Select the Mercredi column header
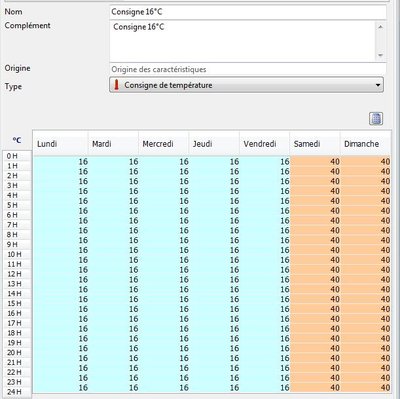The width and height of the screenshot is (400, 399). [164, 144]
